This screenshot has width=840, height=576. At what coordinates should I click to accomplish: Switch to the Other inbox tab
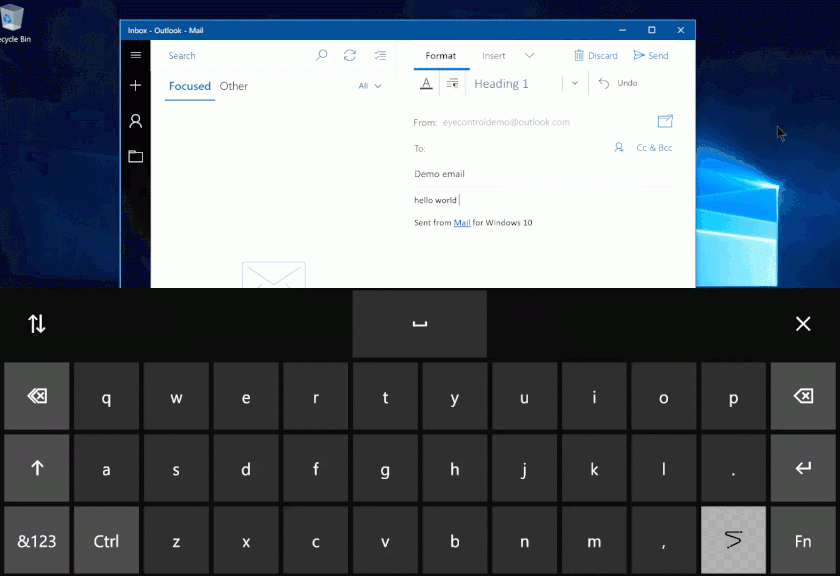pos(234,86)
